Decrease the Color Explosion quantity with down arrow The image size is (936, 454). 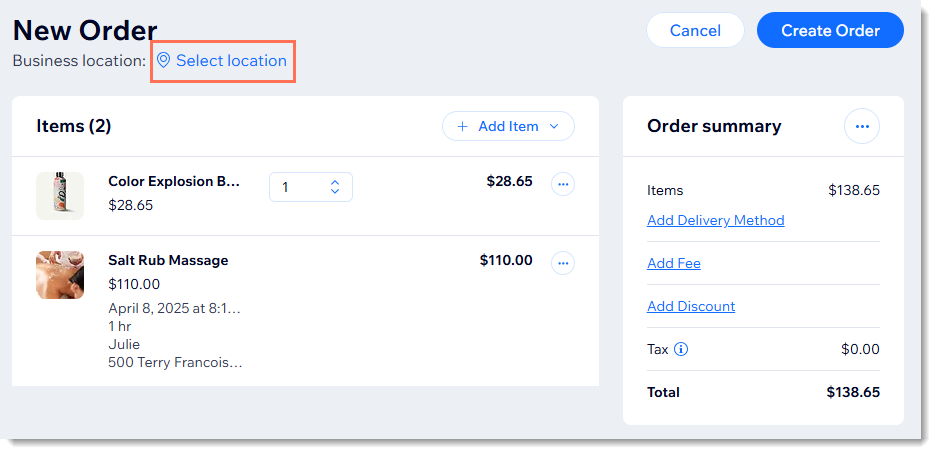pos(335,191)
